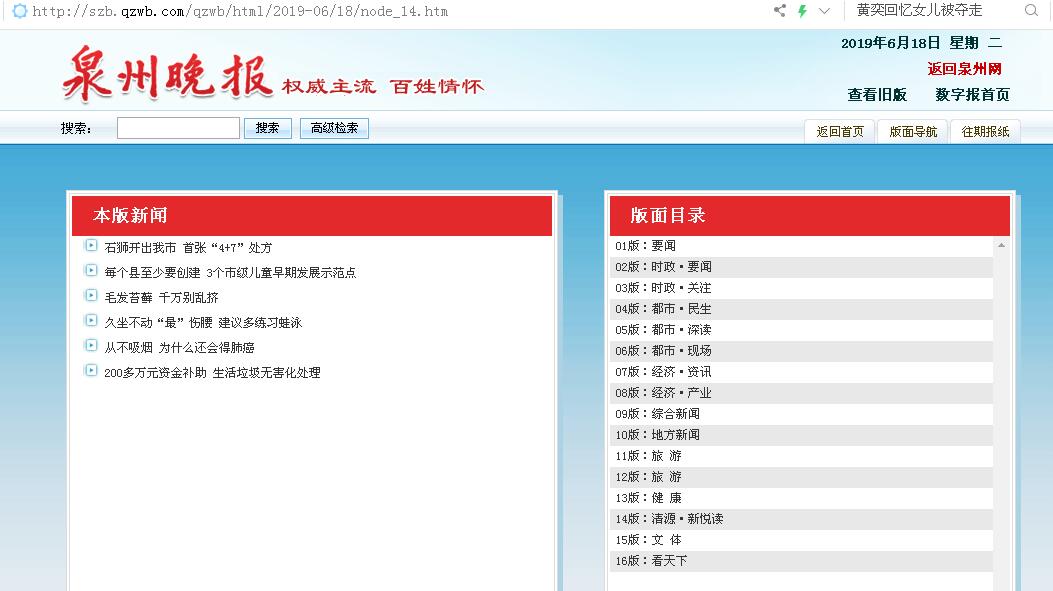Image resolution: width=1053 pixels, height=591 pixels.
Task: Go to 数字报首页 link
Action: pyautogui.click(x=972, y=95)
